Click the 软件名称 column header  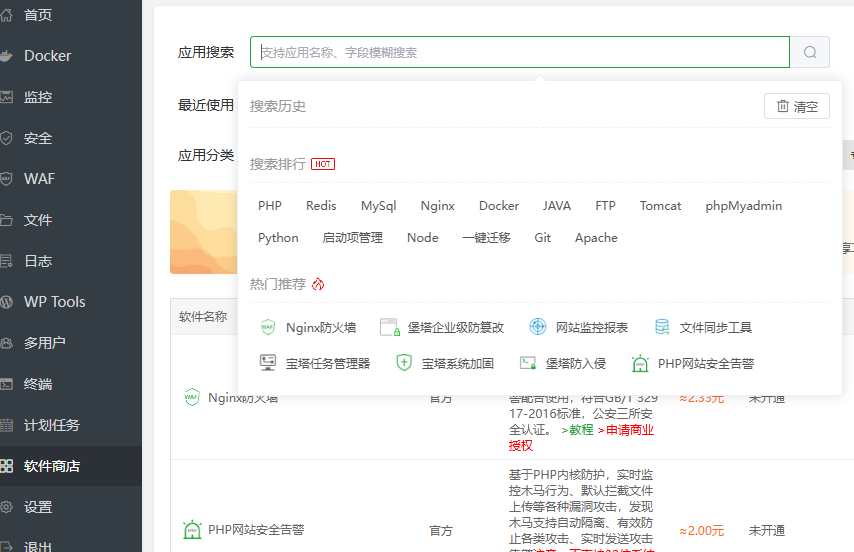pos(203,317)
